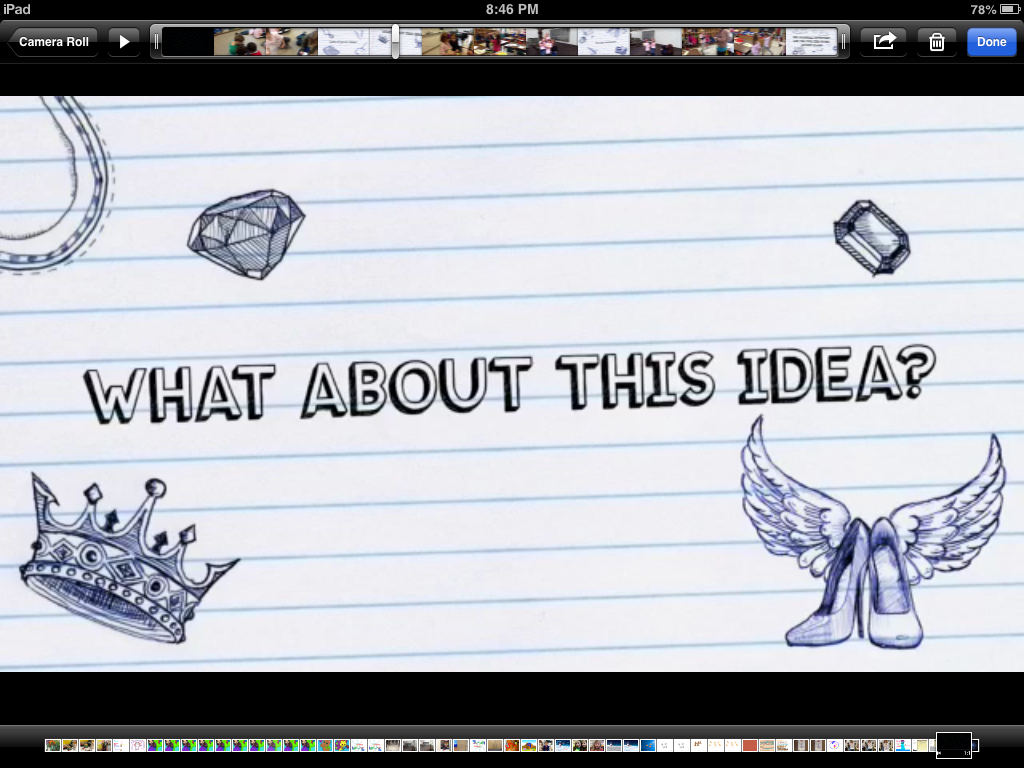Screen dimensions: 1024x768
Task: Tap the battery indicator in status bar
Action: coord(1008,9)
